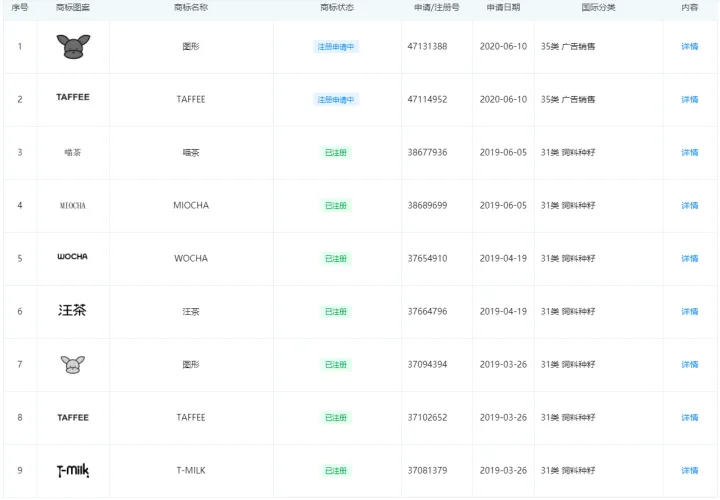The image size is (720, 500).
Task: Click trademark name WOCHA in name column
Action: (x=191, y=258)
